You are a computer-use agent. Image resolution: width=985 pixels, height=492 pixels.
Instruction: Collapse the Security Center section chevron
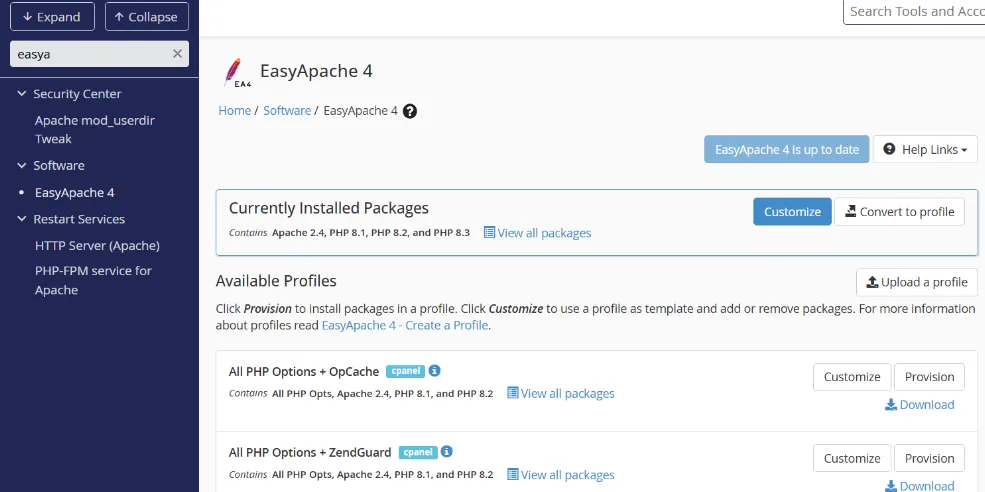[21, 94]
